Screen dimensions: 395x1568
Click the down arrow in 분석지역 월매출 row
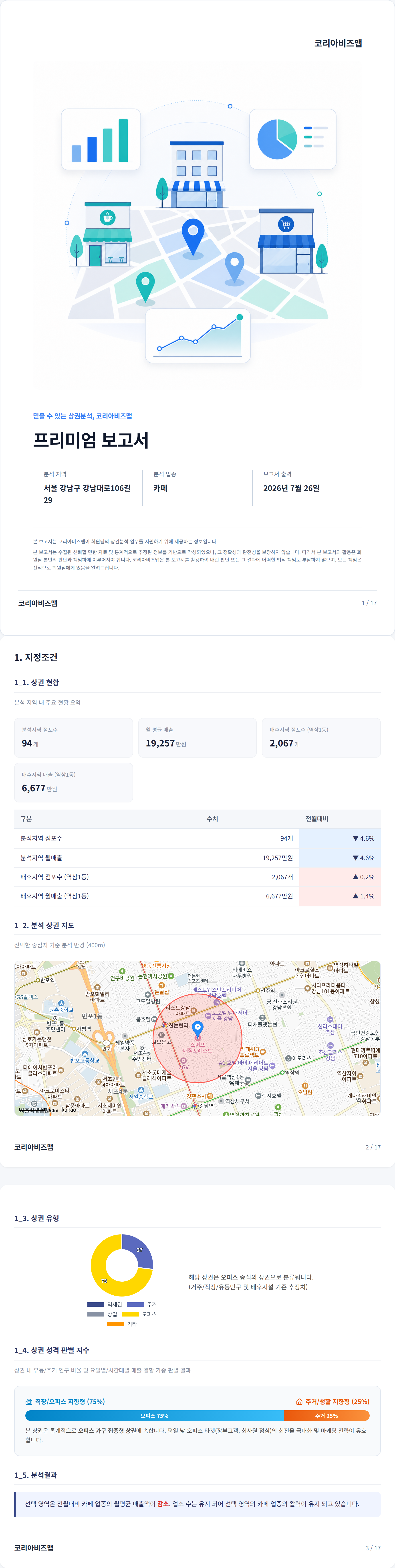coord(355,858)
